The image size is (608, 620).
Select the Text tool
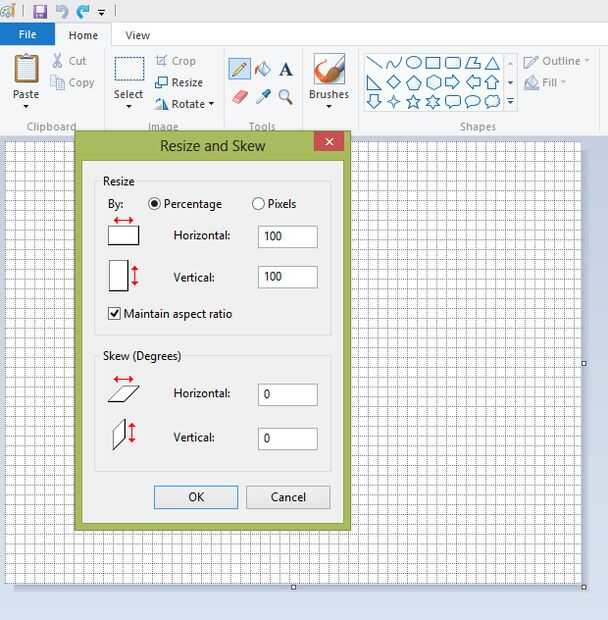285,69
